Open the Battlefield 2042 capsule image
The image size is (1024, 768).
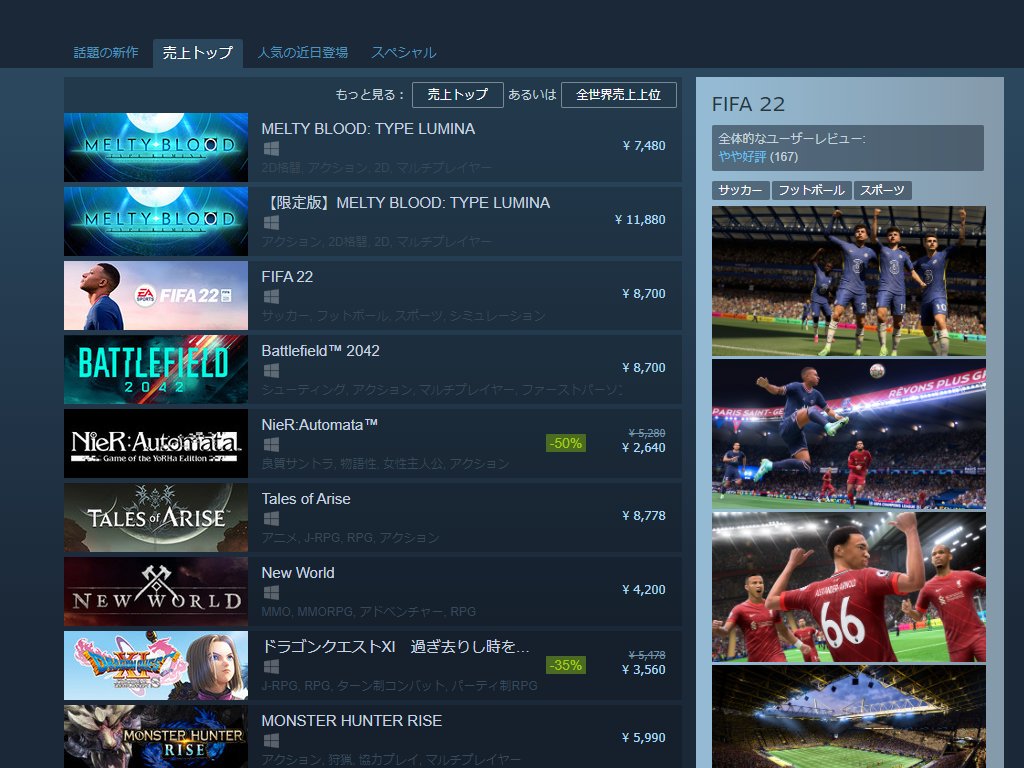(x=156, y=369)
